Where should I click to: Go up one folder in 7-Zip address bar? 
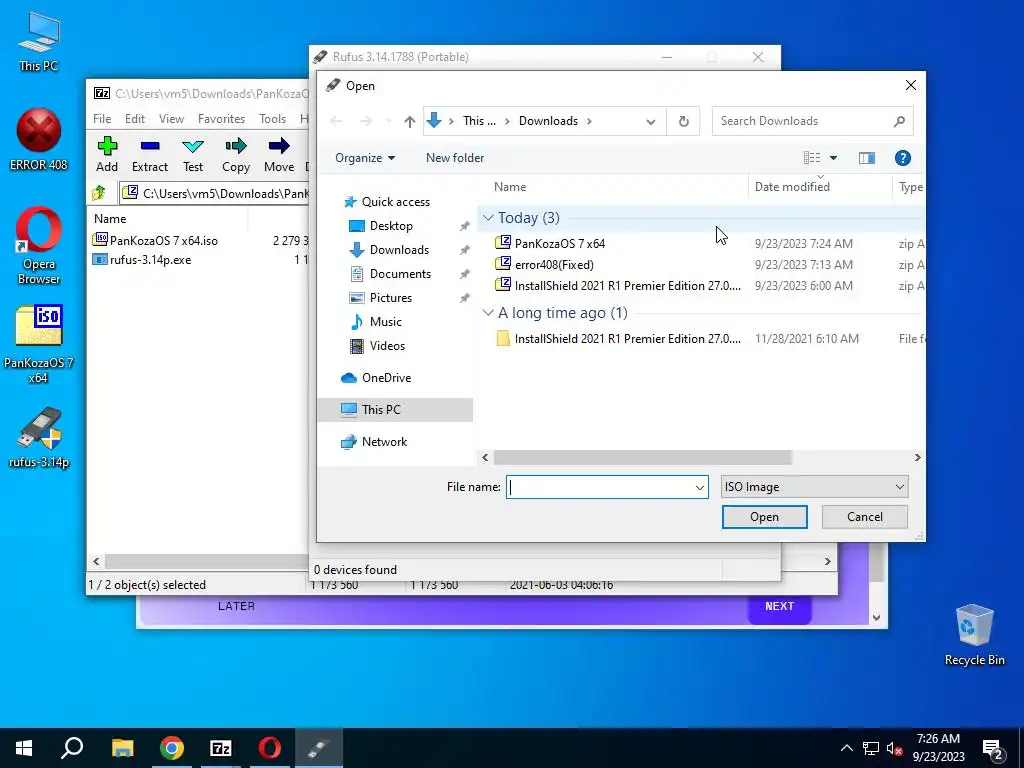99,193
